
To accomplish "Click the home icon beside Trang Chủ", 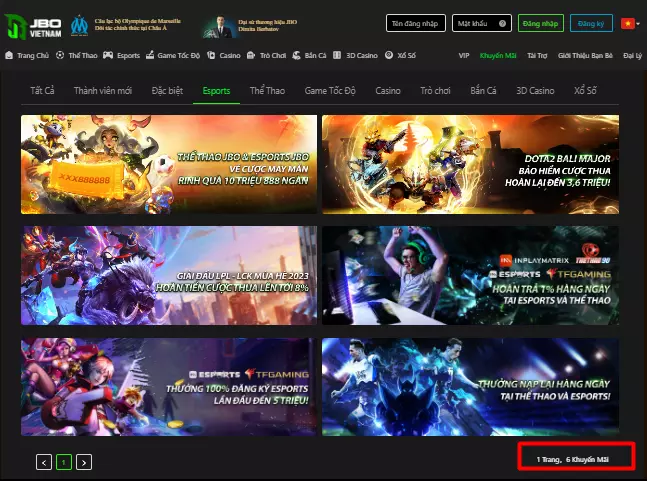I will coord(9,55).
